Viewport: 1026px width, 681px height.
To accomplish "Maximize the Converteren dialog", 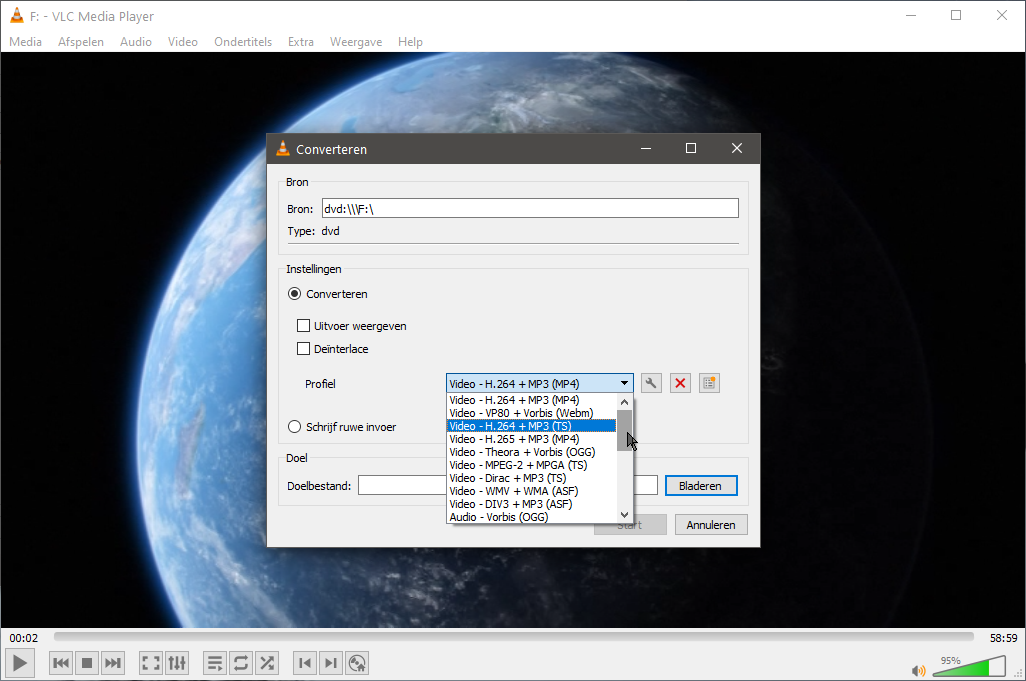I will coord(690,148).
